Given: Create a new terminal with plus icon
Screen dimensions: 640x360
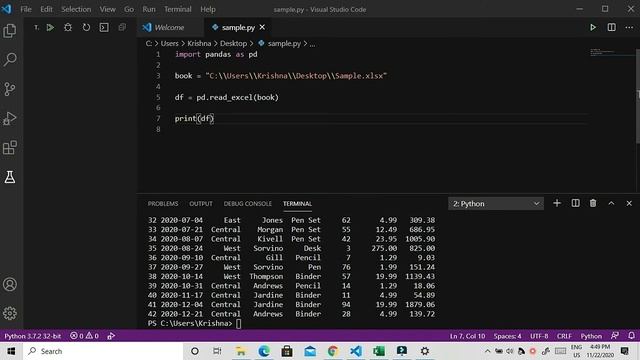Looking at the screenshot, I should point(557,203).
